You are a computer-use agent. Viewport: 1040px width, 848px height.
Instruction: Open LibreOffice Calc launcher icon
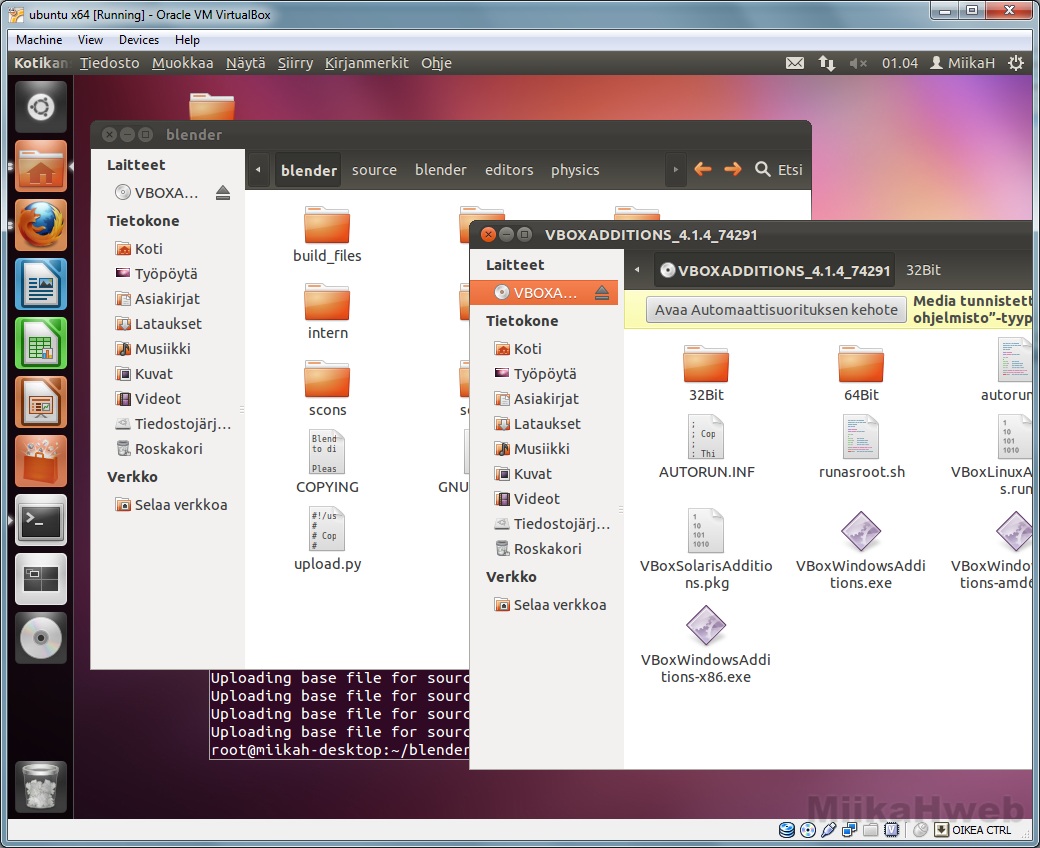point(40,343)
